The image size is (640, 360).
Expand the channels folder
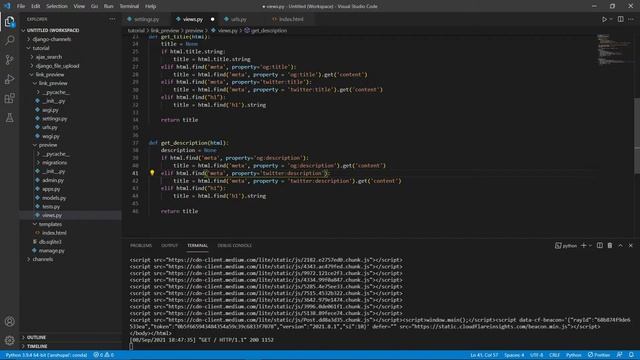pyautogui.click(x=42, y=259)
